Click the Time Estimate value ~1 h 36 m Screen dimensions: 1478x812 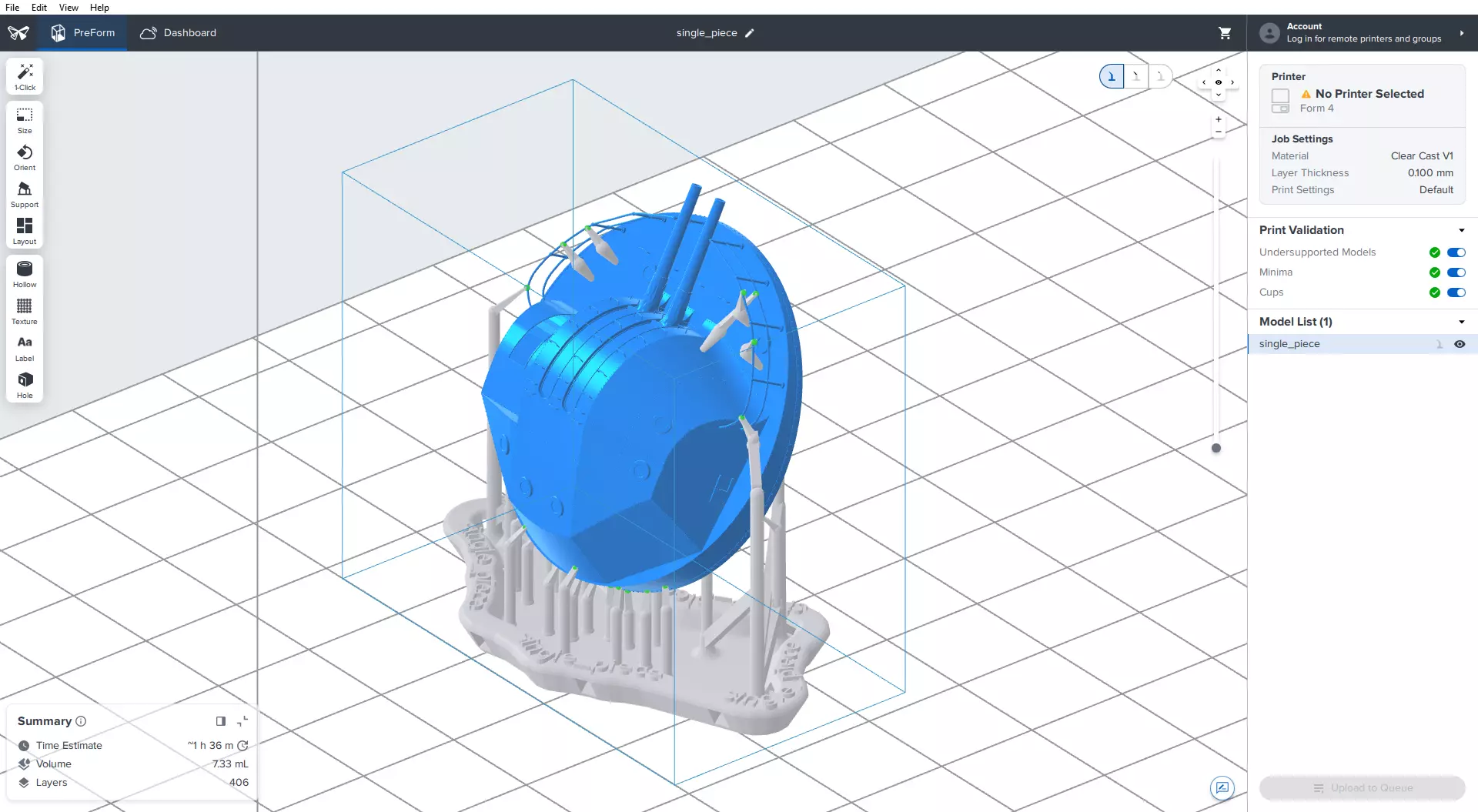coord(210,746)
